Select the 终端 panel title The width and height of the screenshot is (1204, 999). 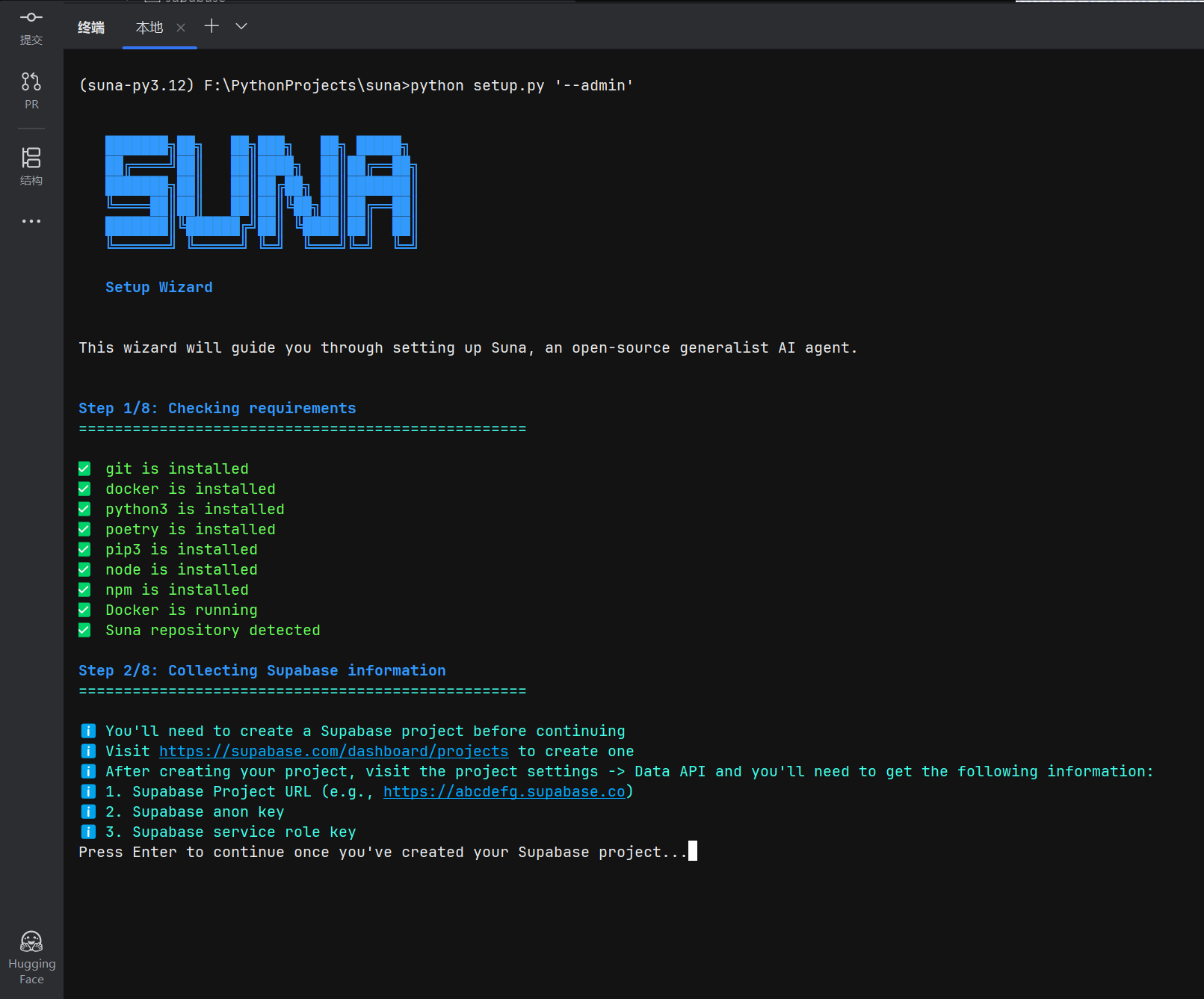(x=91, y=28)
